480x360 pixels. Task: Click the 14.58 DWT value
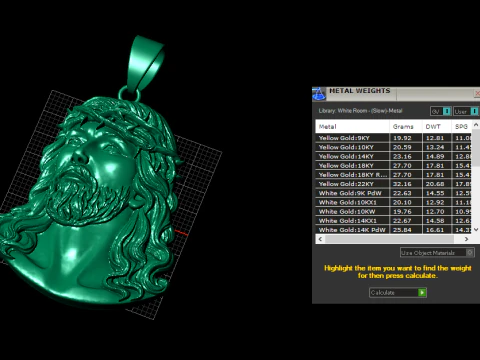(x=435, y=221)
